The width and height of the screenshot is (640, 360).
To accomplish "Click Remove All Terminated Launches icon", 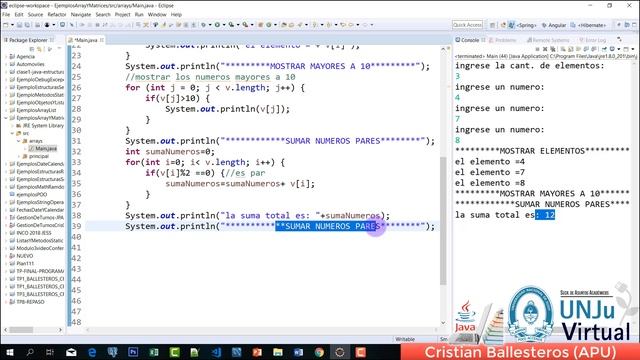I will (x=552, y=49).
